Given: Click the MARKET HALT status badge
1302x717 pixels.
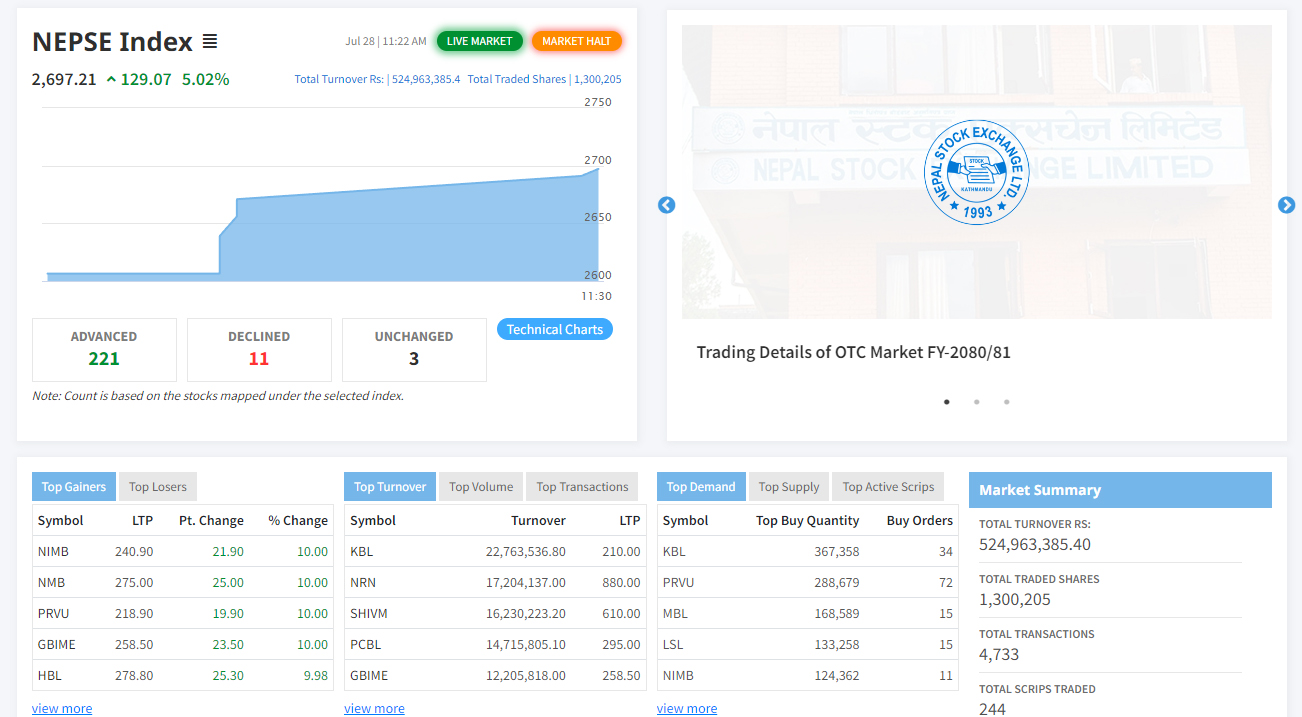Looking at the screenshot, I should click(576, 41).
